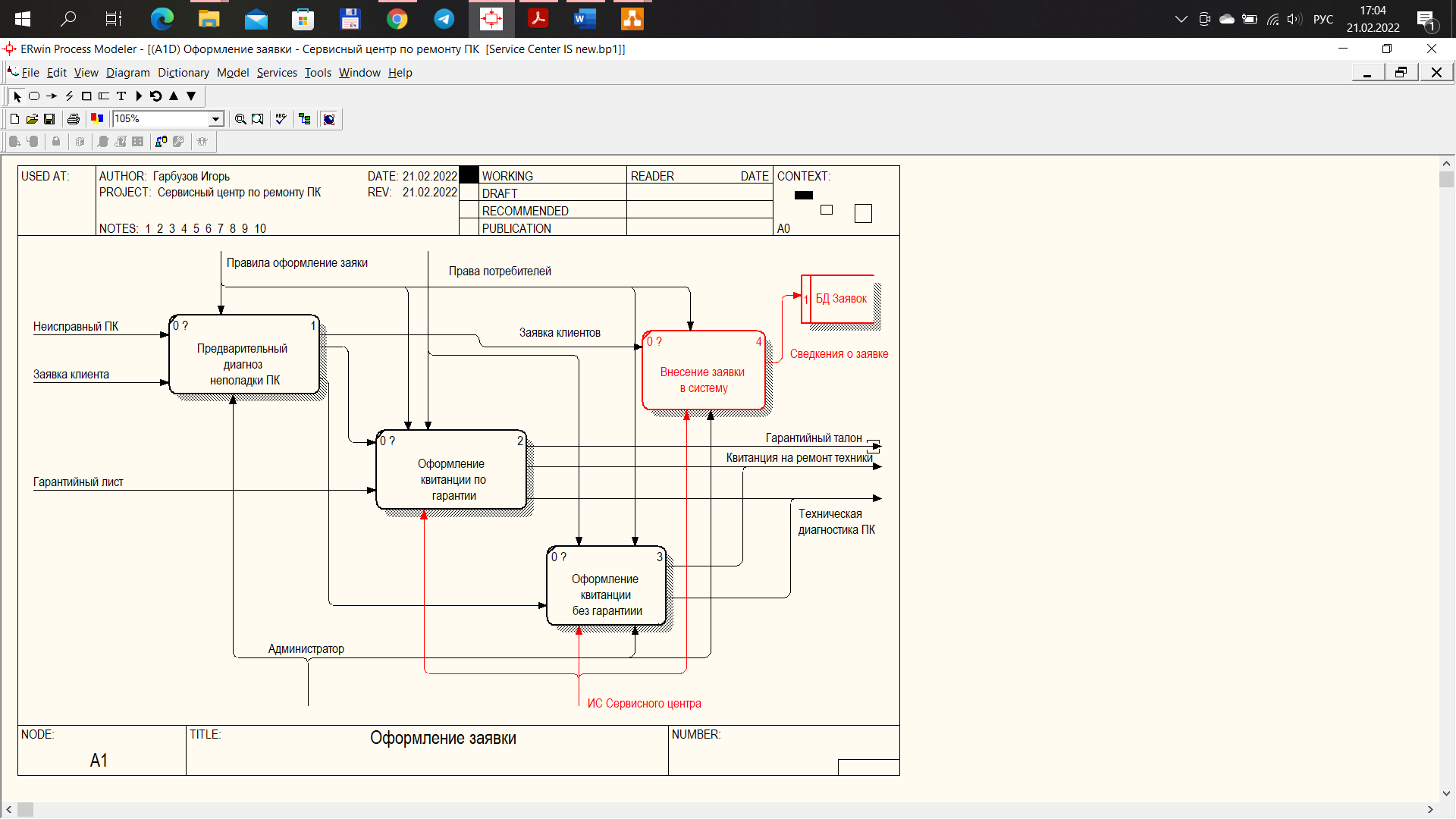The image size is (1456, 819).
Task: Go to child diagram with down triangle
Action: [x=191, y=96]
